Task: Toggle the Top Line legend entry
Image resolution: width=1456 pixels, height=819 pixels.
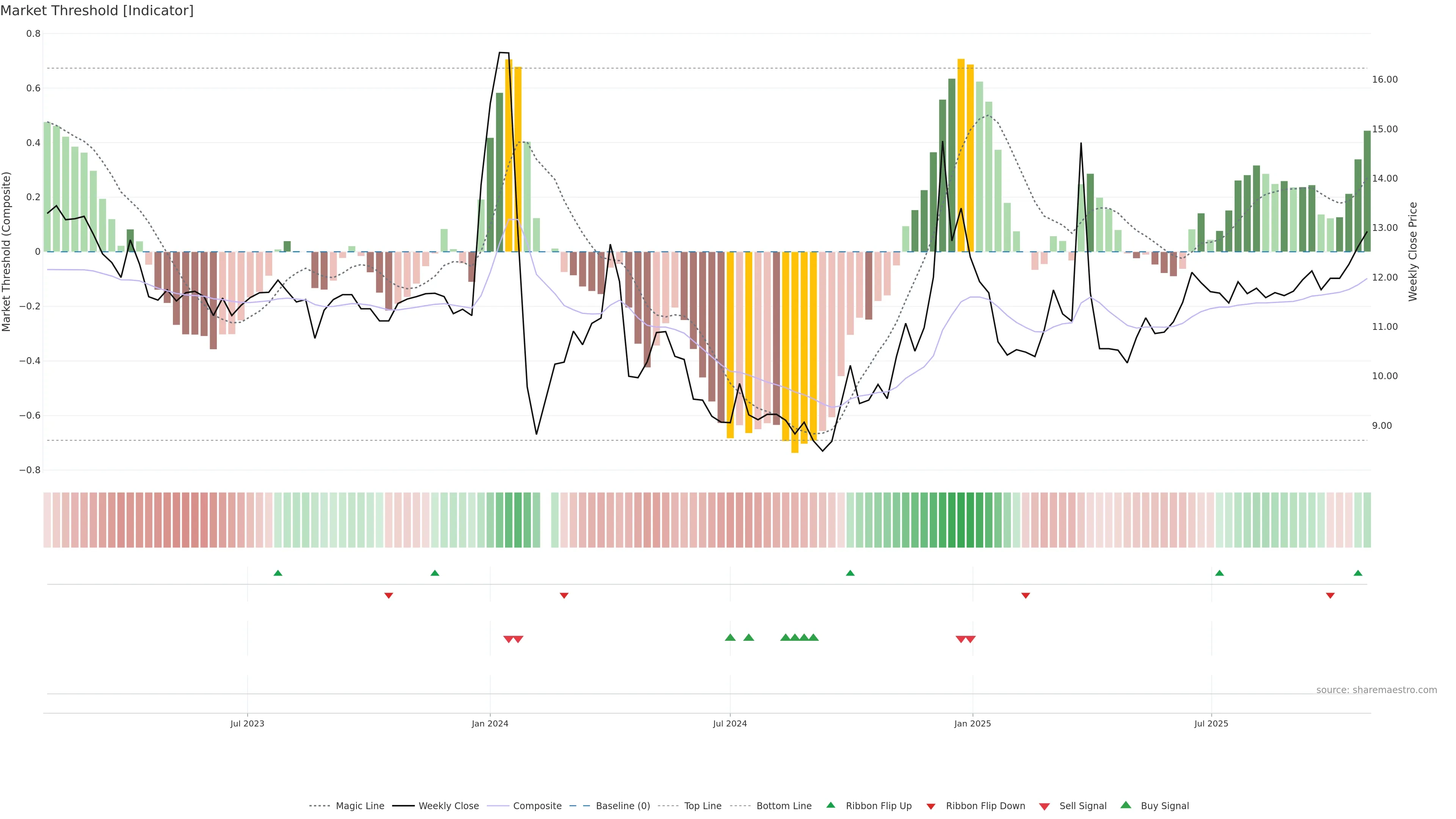Action: point(703,806)
